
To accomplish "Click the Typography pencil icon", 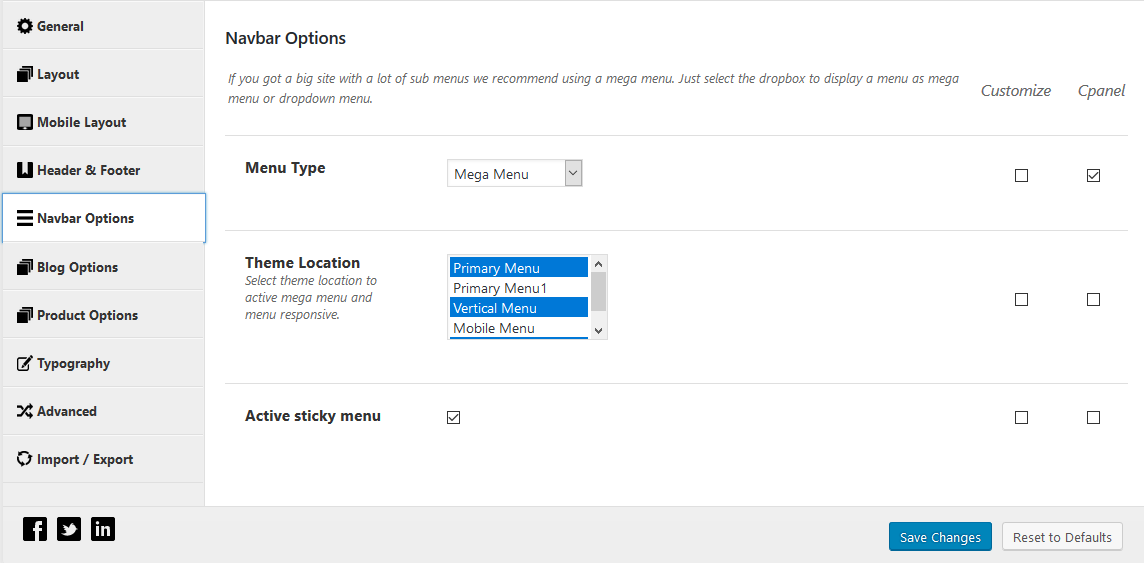I will tap(25, 363).
